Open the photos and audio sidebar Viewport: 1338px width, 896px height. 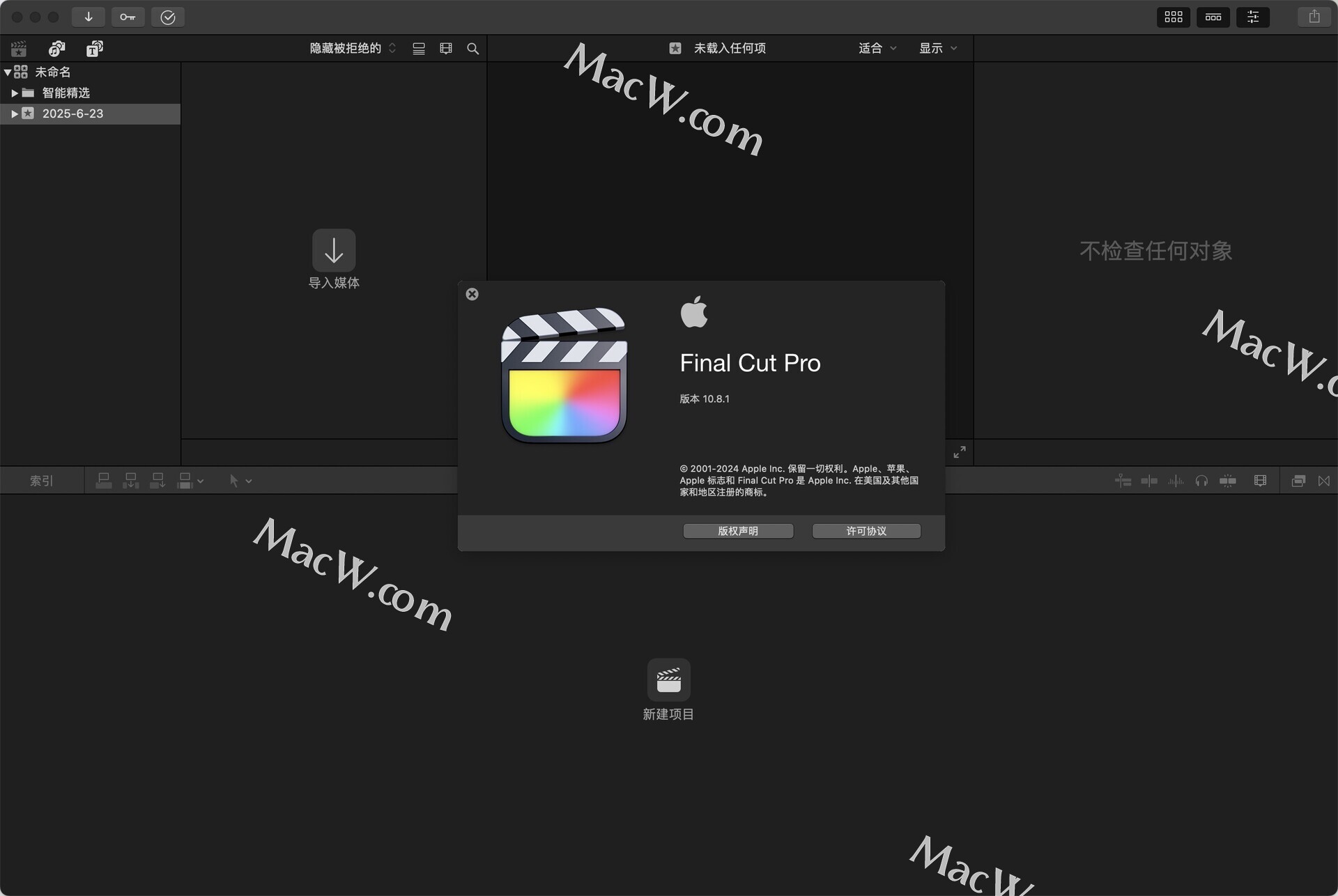(56, 48)
